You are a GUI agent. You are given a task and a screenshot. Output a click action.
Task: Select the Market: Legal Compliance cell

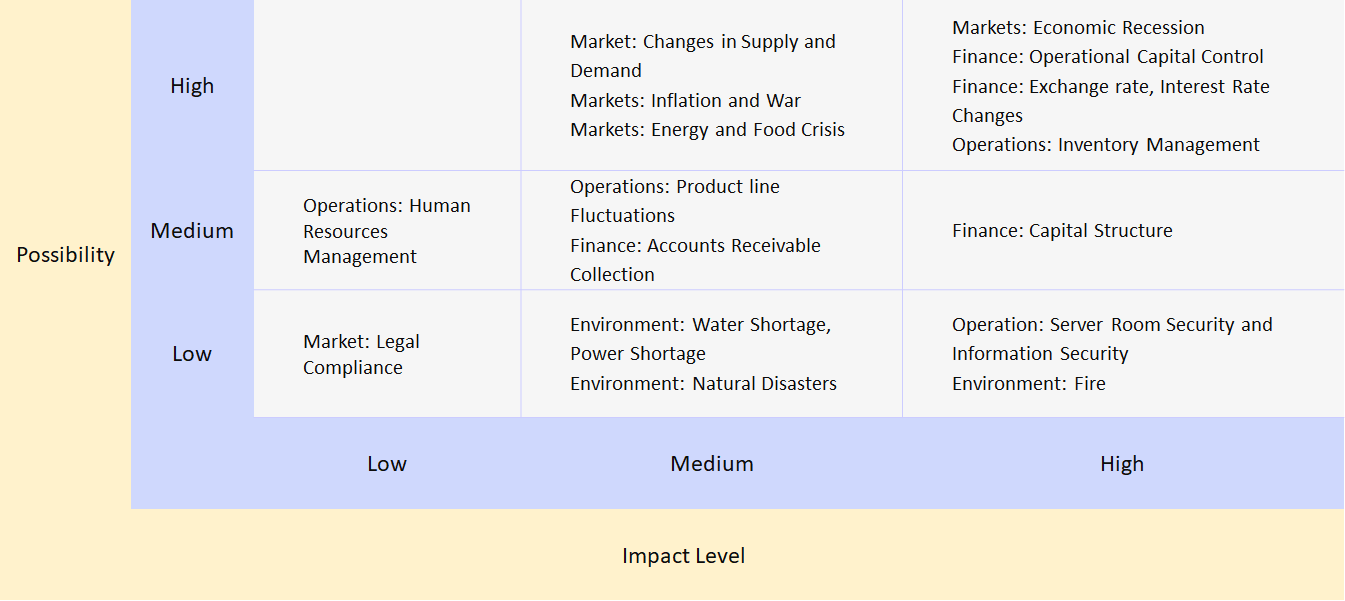tap(387, 354)
